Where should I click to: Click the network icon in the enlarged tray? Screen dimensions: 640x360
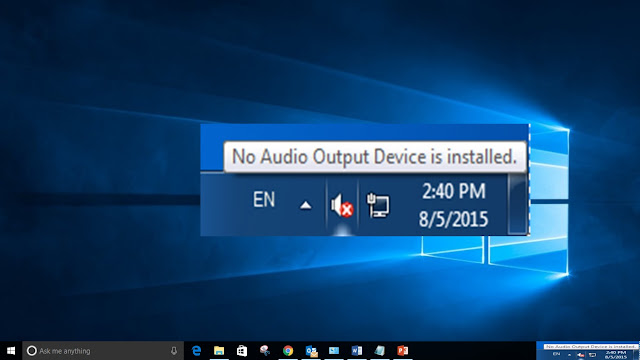coord(378,205)
